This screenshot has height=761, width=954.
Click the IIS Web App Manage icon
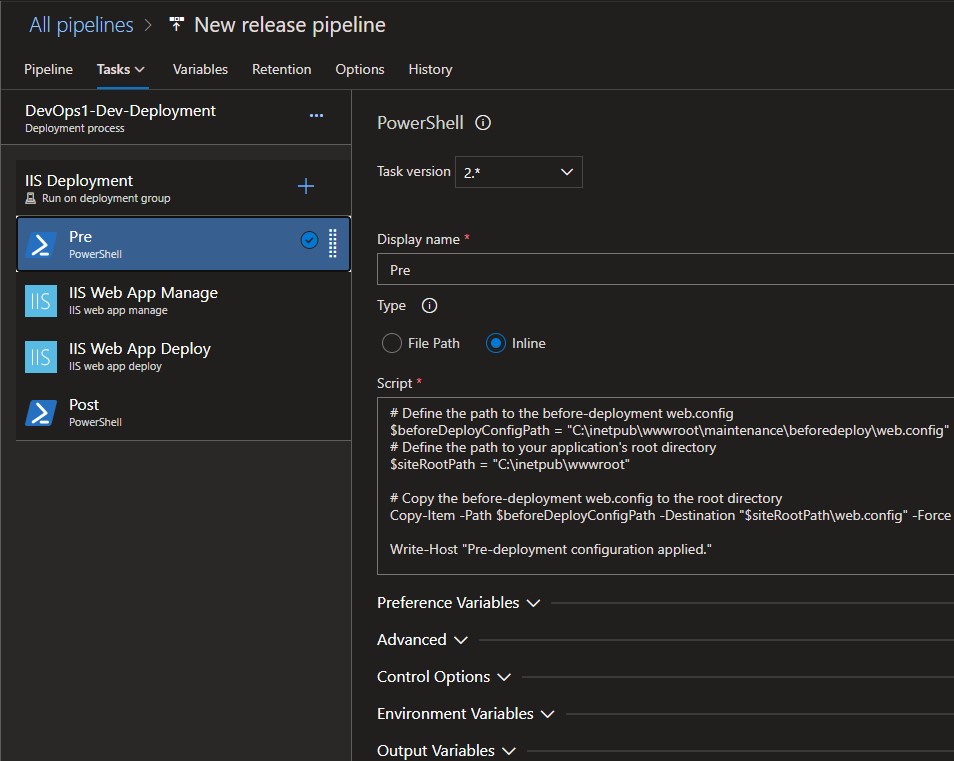41,301
